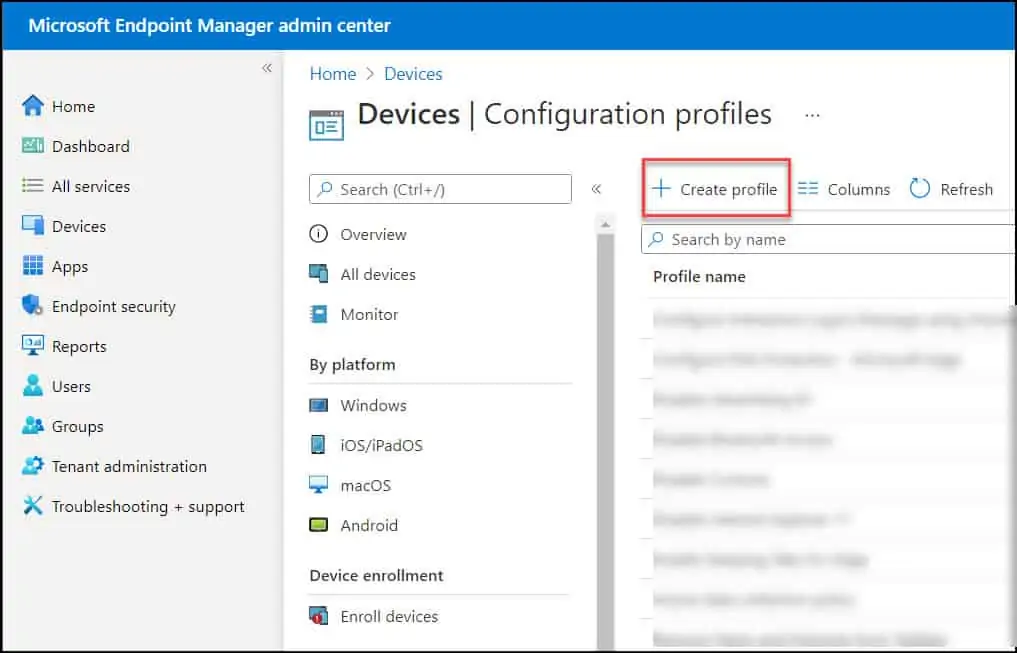The width and height of the screenshot is (1017, 653).
Task: Click the All devices text entry
Action: pyautogui.click(x=378, y=274)
